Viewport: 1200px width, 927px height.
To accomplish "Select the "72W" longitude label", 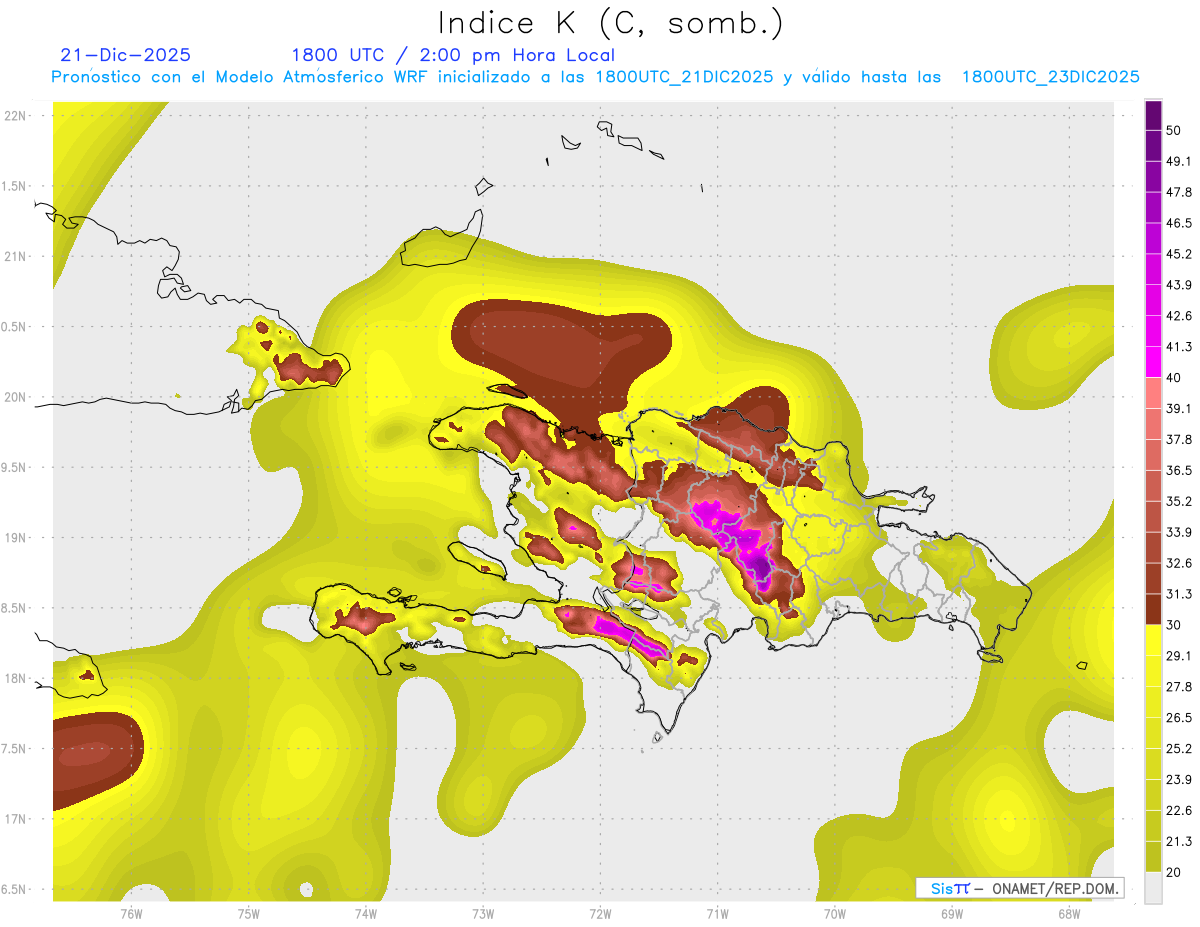I will tap(600, 914).
